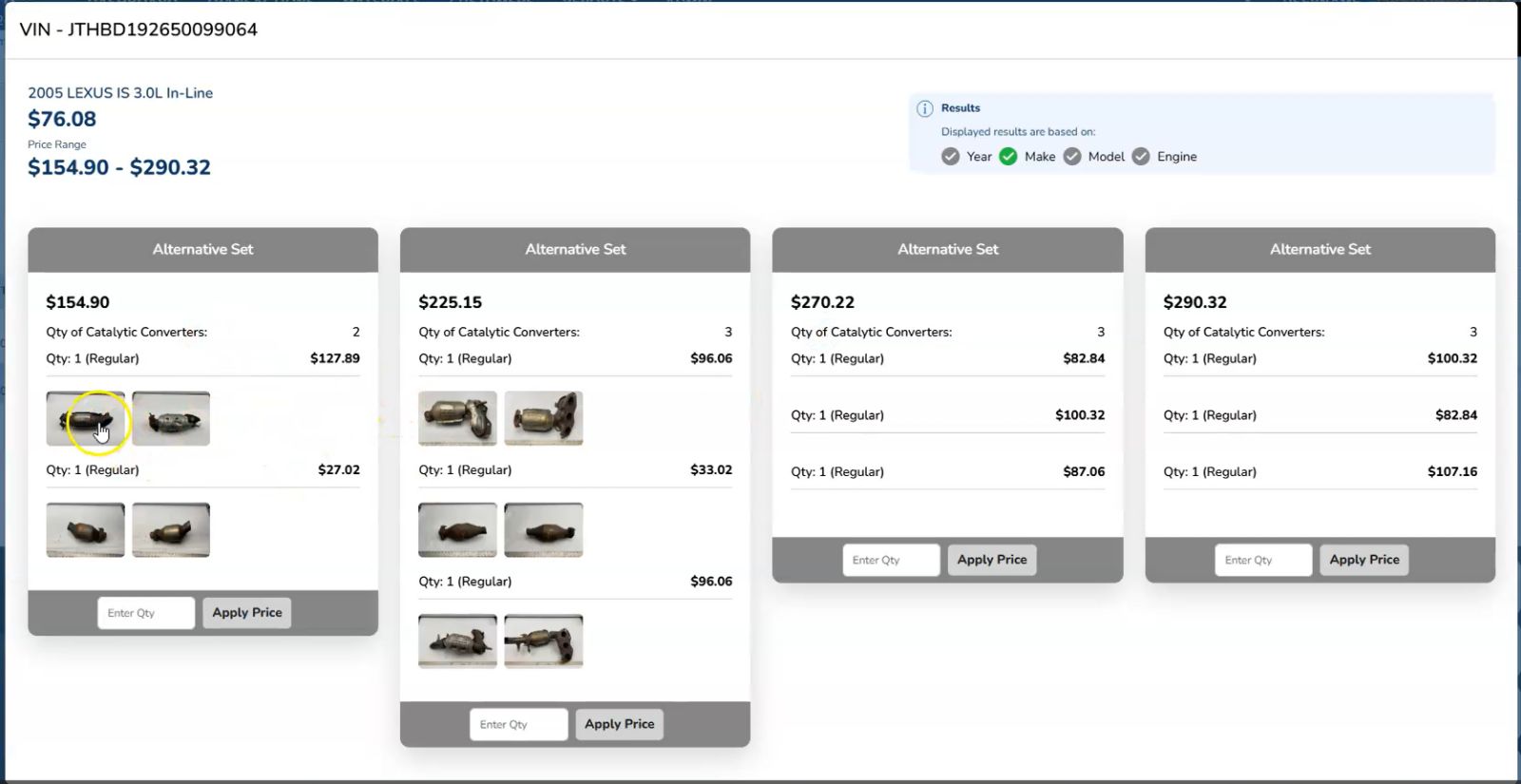Open second converter photo under $33.02
The width and height of the screenshot is (1521, 784).
(544, 530)
